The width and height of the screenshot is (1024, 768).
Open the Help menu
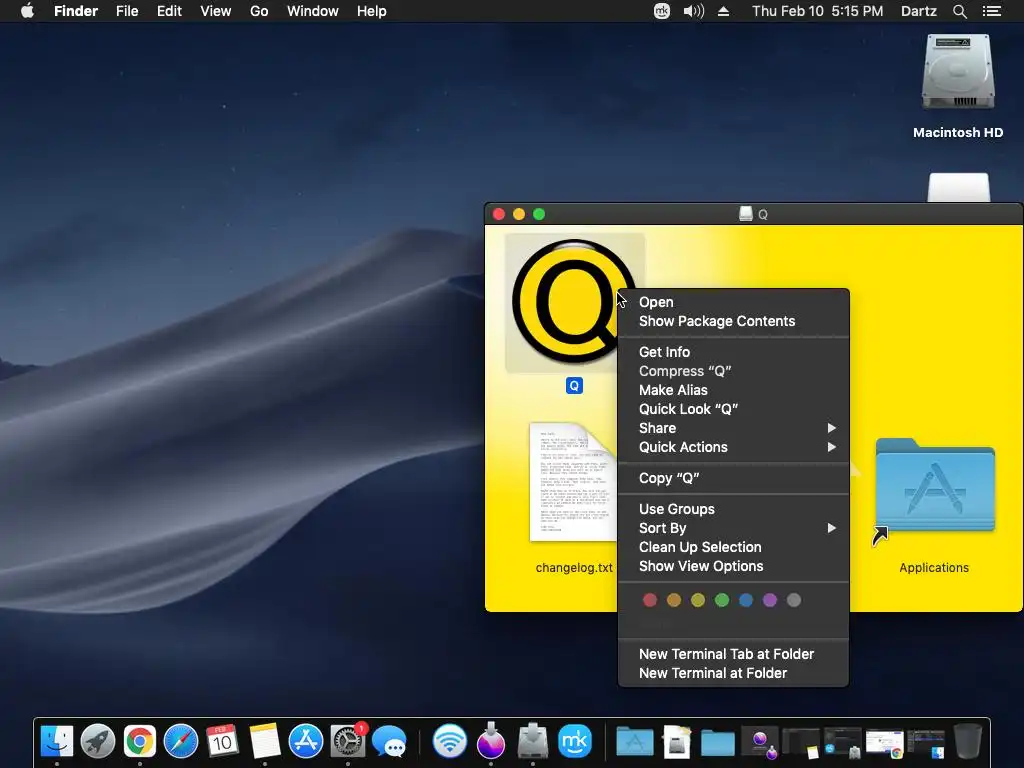click(372, 11)
